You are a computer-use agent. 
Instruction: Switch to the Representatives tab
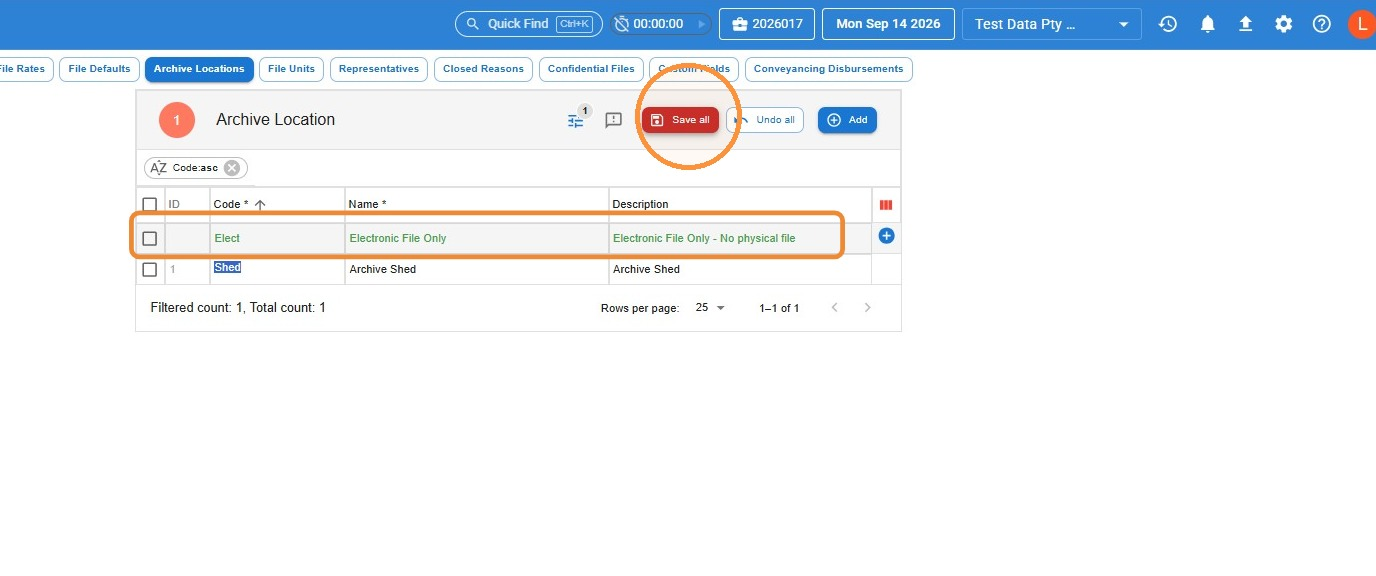(x=379, y=69)
